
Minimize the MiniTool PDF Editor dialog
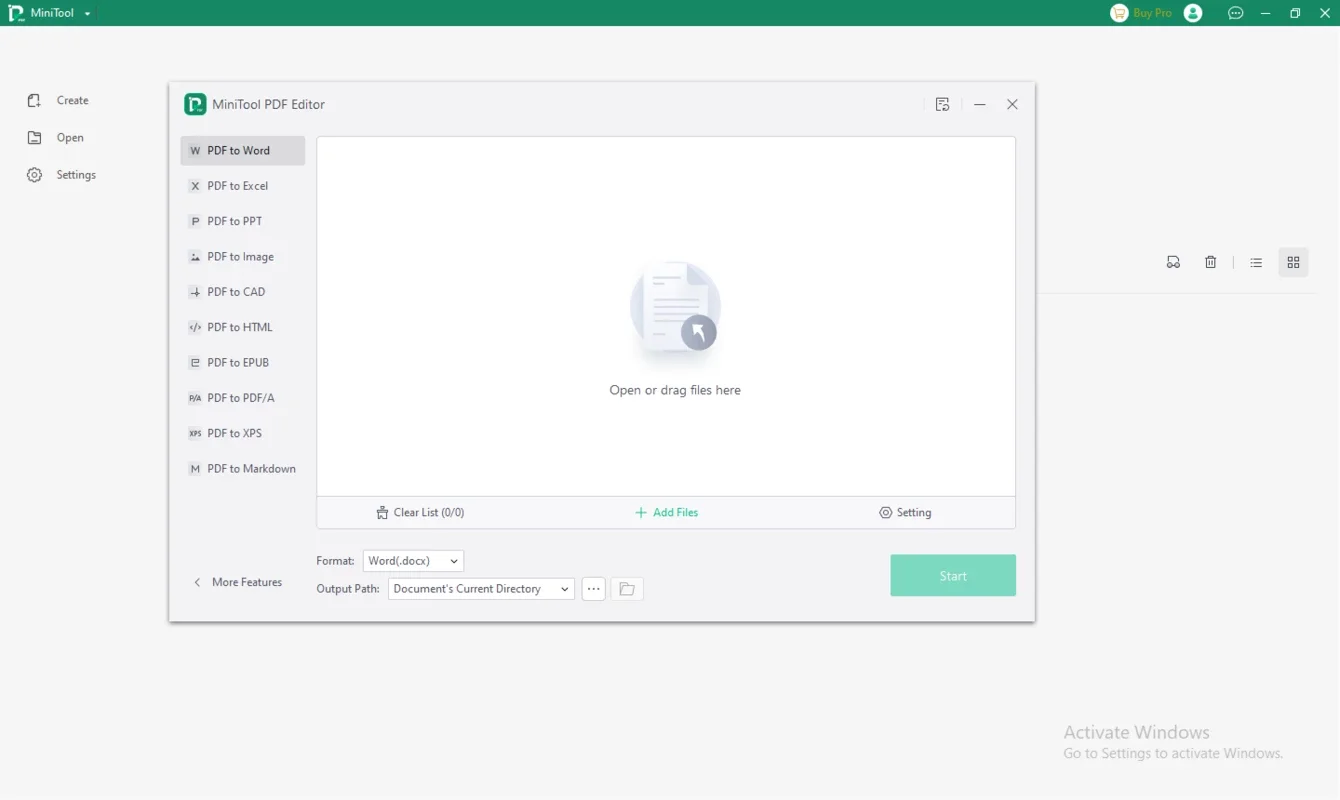980,104
